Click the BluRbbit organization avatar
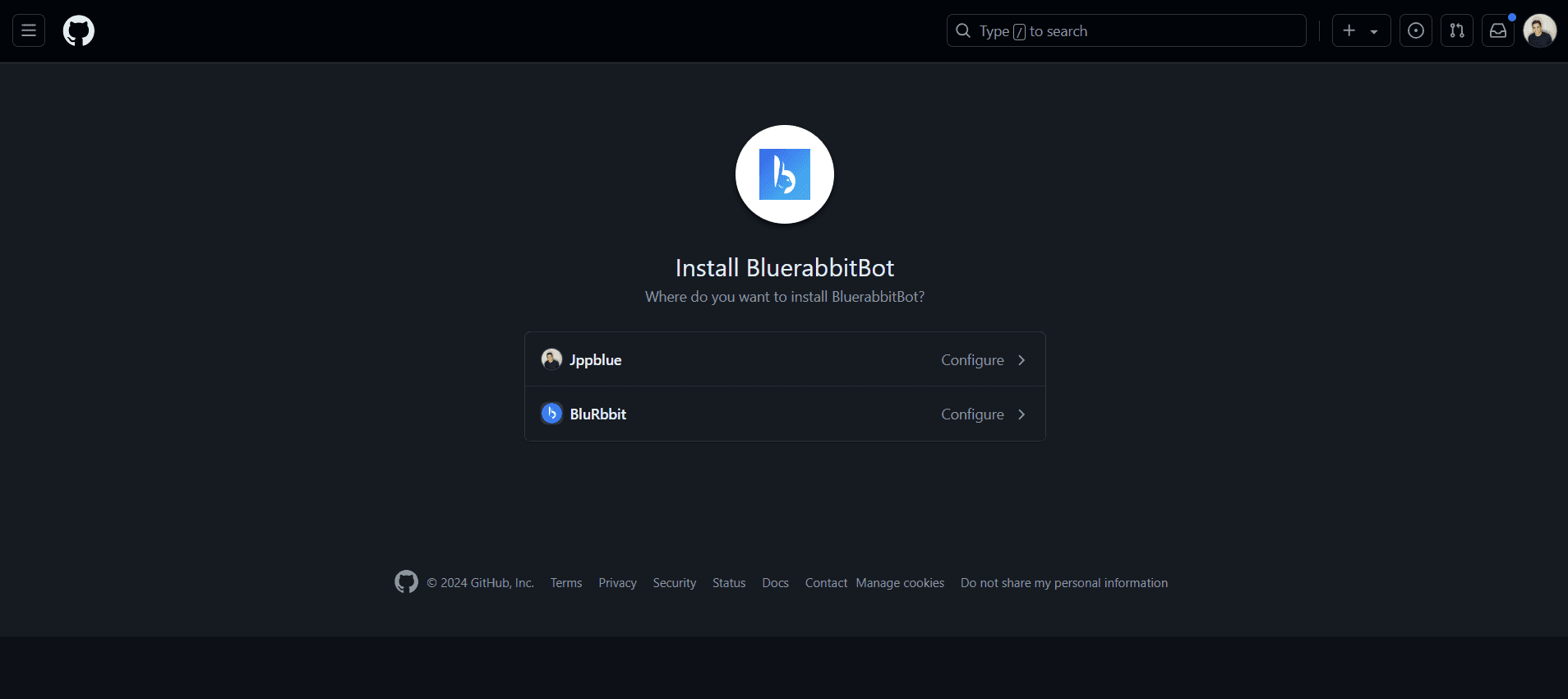Screen dimensions: 1568x699 (x=551, y=414)
